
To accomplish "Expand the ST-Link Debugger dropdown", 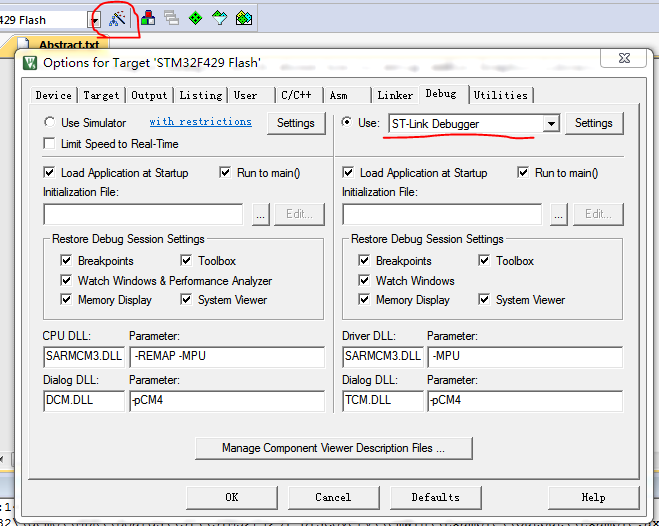I will pos(551,124).
